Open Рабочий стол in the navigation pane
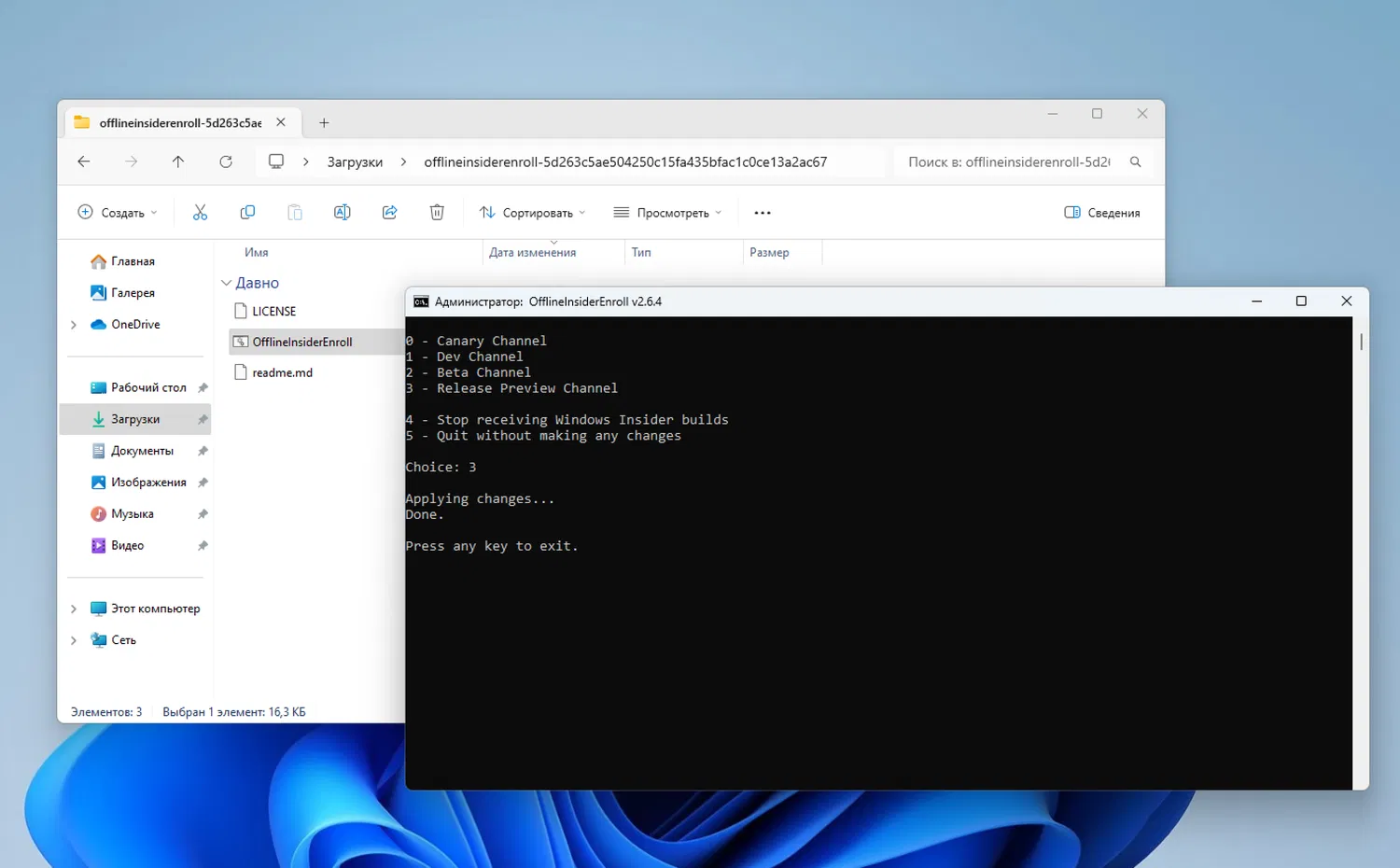Screen dimensions: 1400x868 (148, 387)
